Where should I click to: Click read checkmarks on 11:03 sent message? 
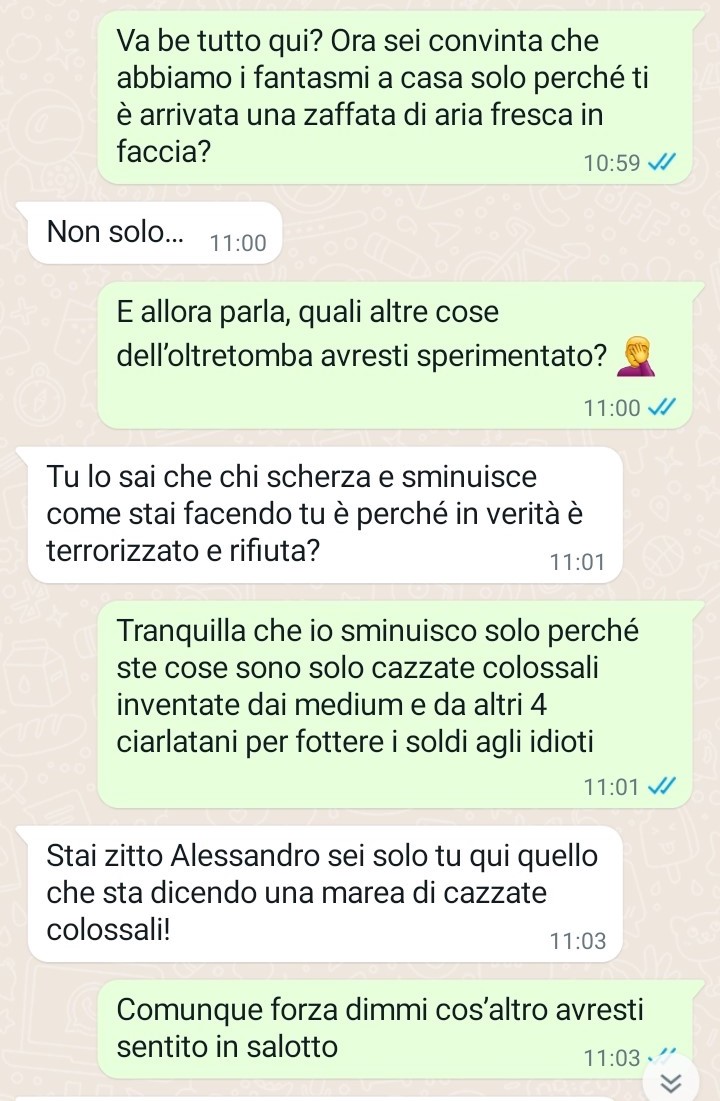pyautogui.click(x=661, y=1056)
